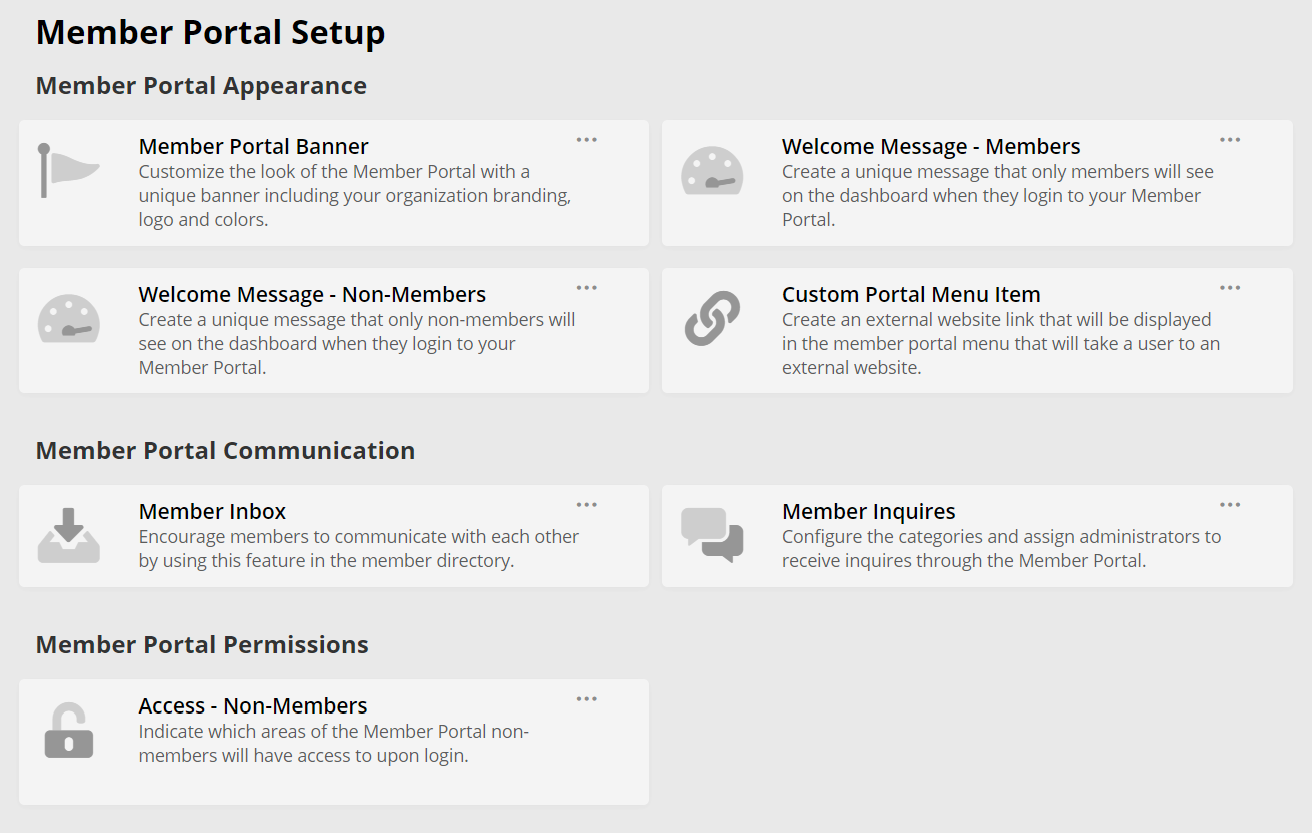Open the ellipsis menu on Welcome Message - Members

click(x=1229, y=139)
